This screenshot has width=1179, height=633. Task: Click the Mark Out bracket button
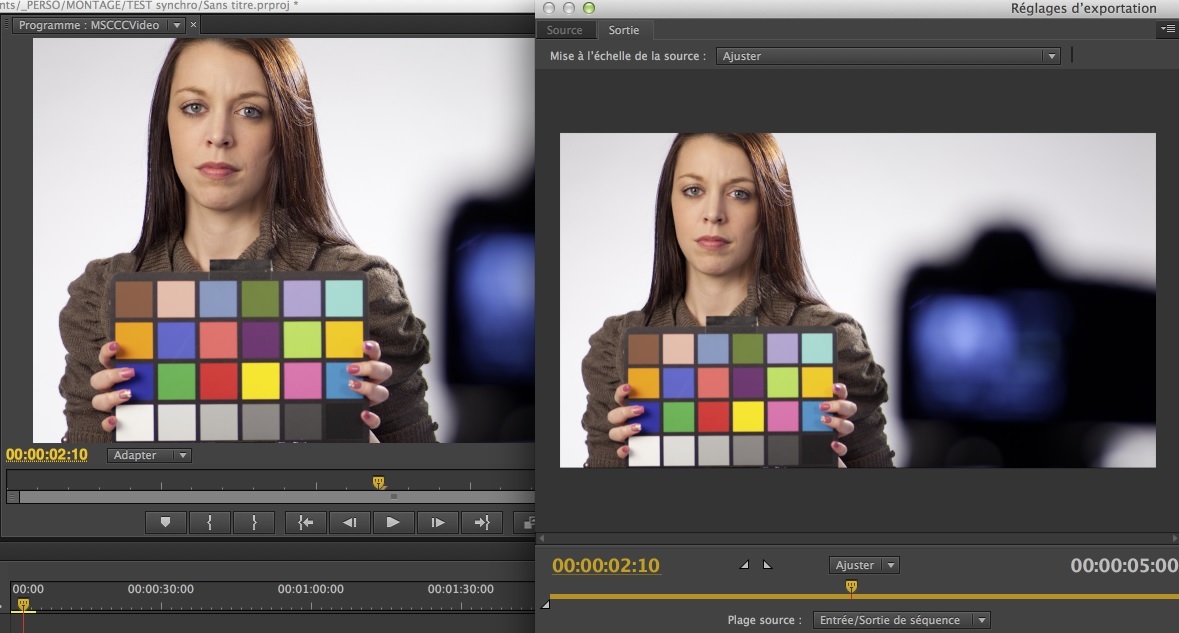[x=254, y=522]
